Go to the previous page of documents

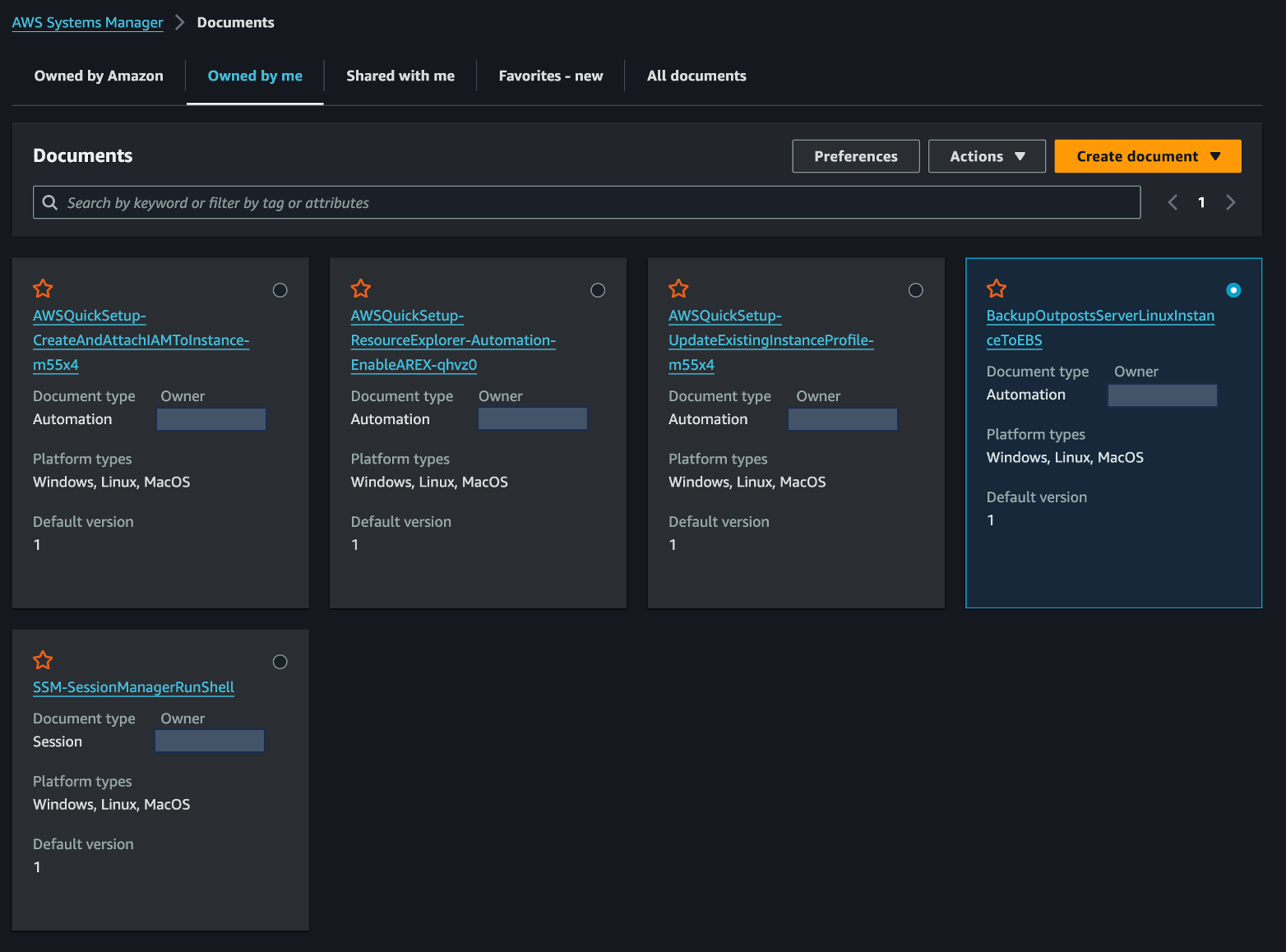click(1173, 202)
